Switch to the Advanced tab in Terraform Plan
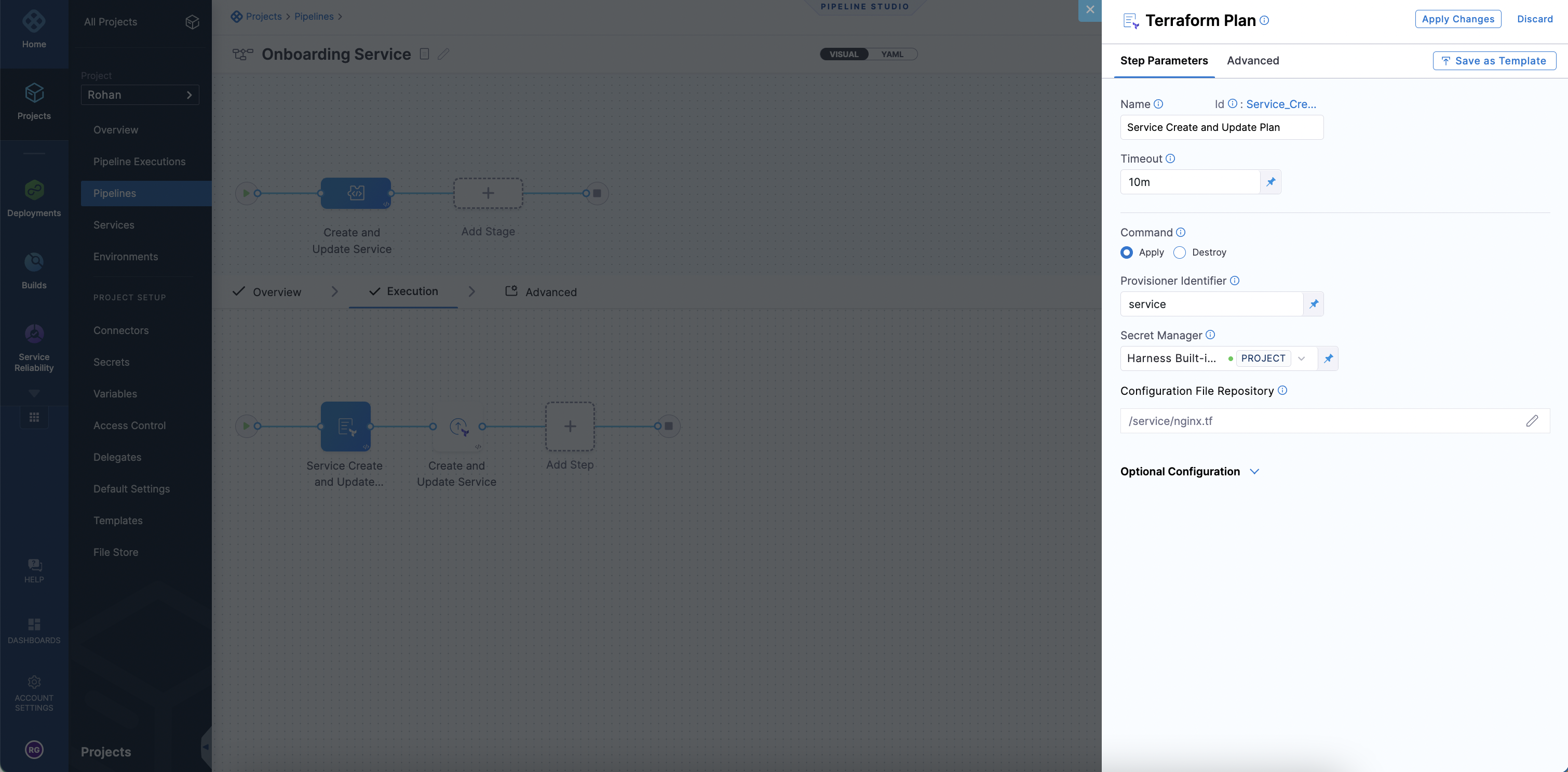1568x772 pixels. [1253, 60]
